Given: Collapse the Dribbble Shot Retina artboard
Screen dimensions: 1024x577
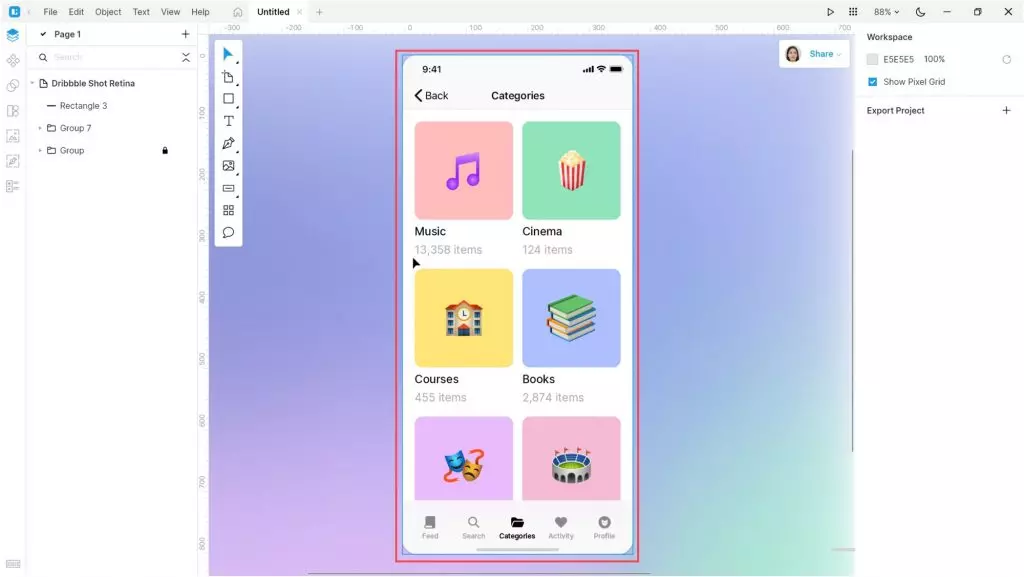Looking at the screenshot, I should click(x=32, y=84).
